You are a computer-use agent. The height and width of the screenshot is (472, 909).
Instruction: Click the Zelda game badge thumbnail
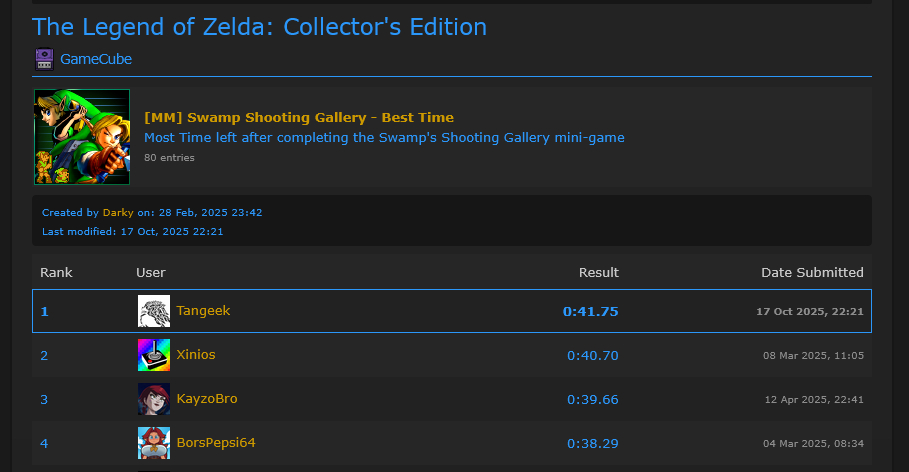(82, 137)
